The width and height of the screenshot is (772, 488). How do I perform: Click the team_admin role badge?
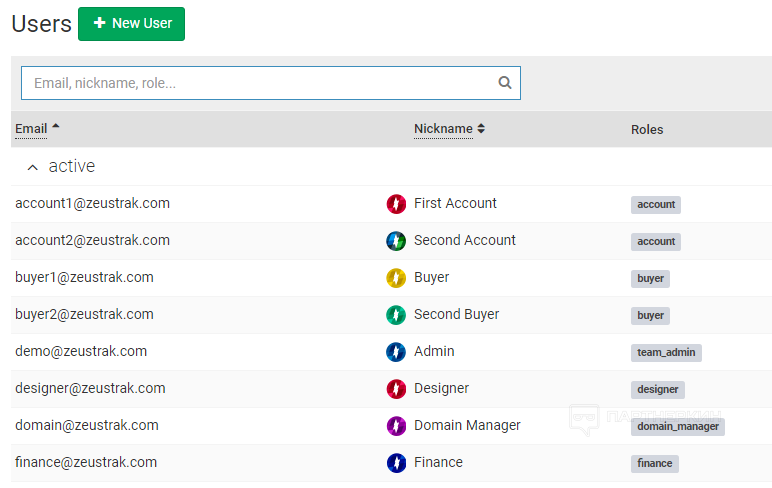[x=666, y=352]
